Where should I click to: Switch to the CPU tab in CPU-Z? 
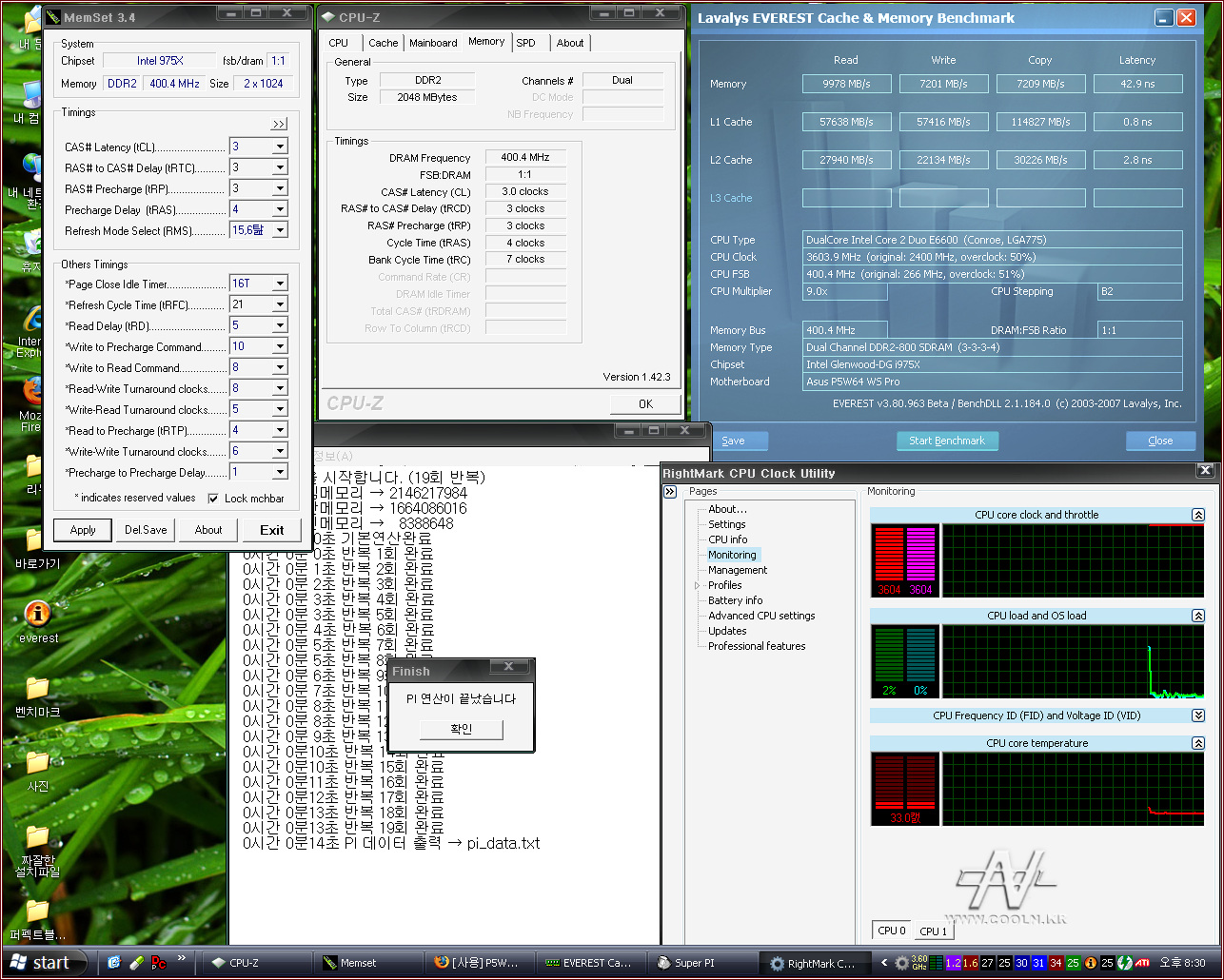click(x=338, y=43)
